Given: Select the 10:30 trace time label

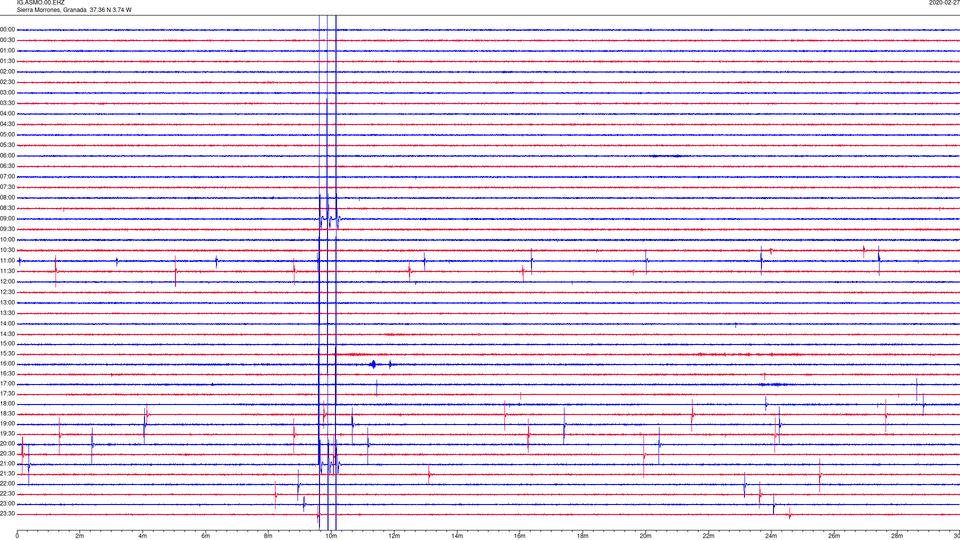Looking at the screenshot, I should [7, 250].
